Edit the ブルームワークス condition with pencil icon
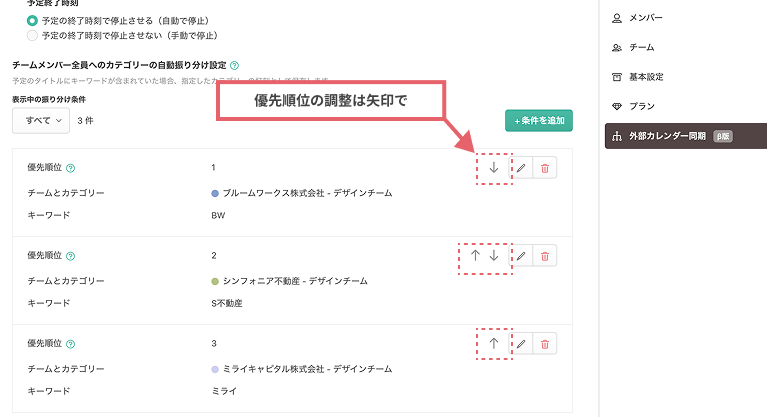Screen dimensions: 767x417 point(520,168)
